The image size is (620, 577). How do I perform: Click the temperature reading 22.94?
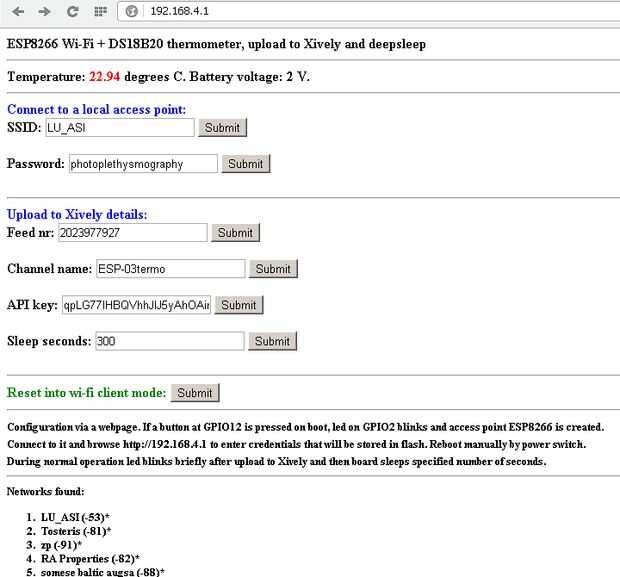(104, 76)
